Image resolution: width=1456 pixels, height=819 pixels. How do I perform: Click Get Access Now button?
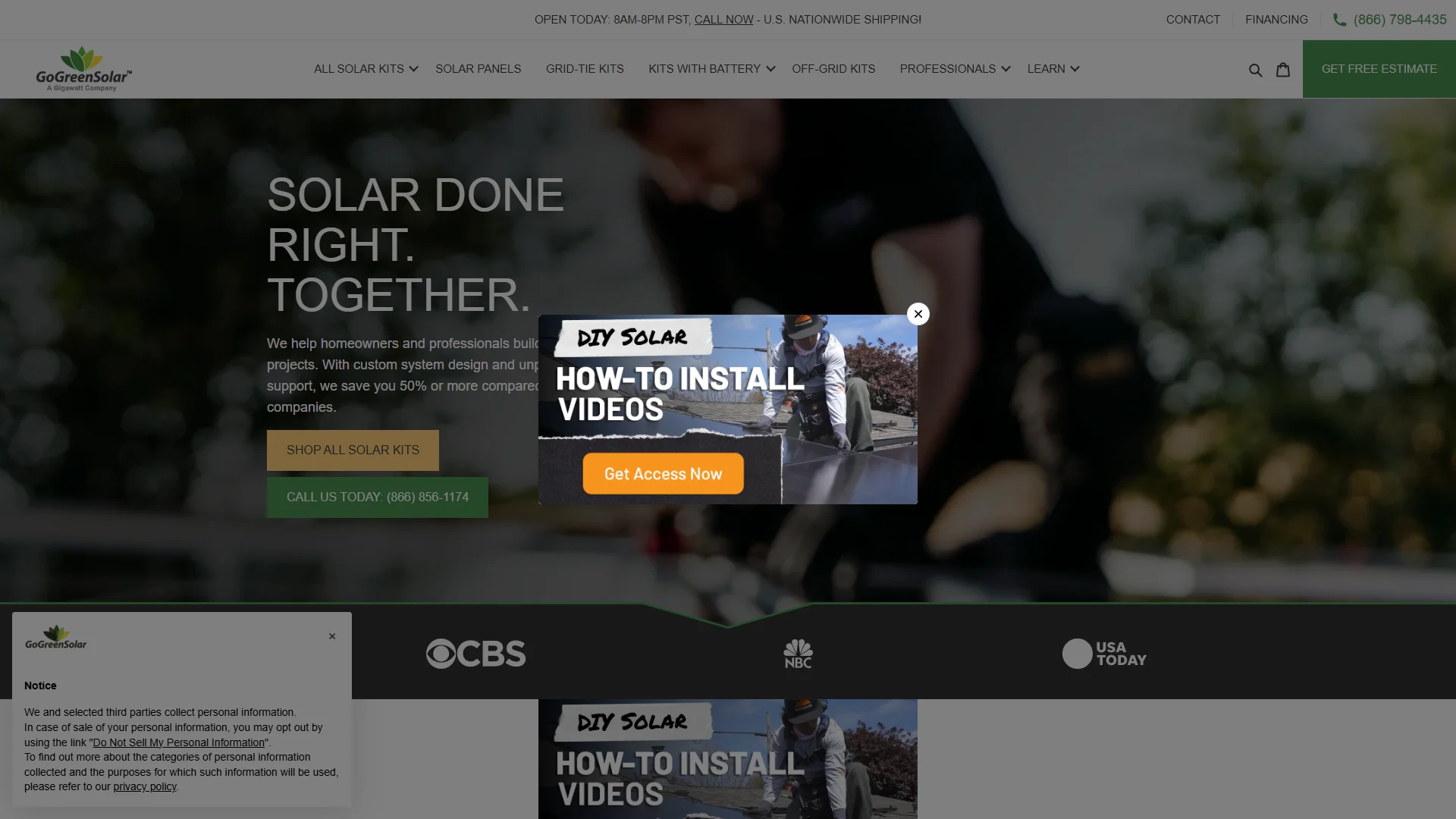pyautogui.click(x=663, y=474)
